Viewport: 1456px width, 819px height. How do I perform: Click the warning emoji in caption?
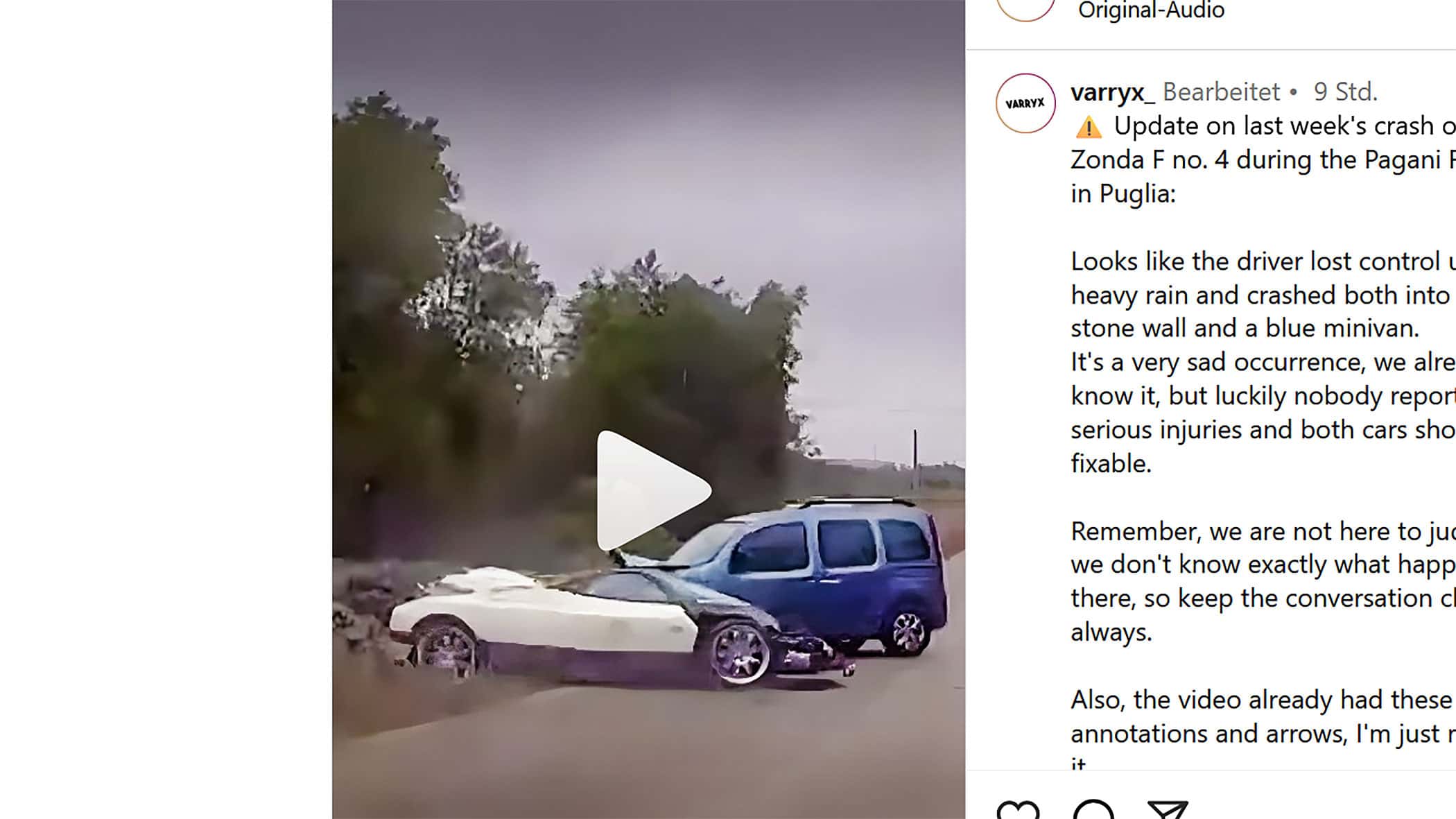(x=1088, y=128)
